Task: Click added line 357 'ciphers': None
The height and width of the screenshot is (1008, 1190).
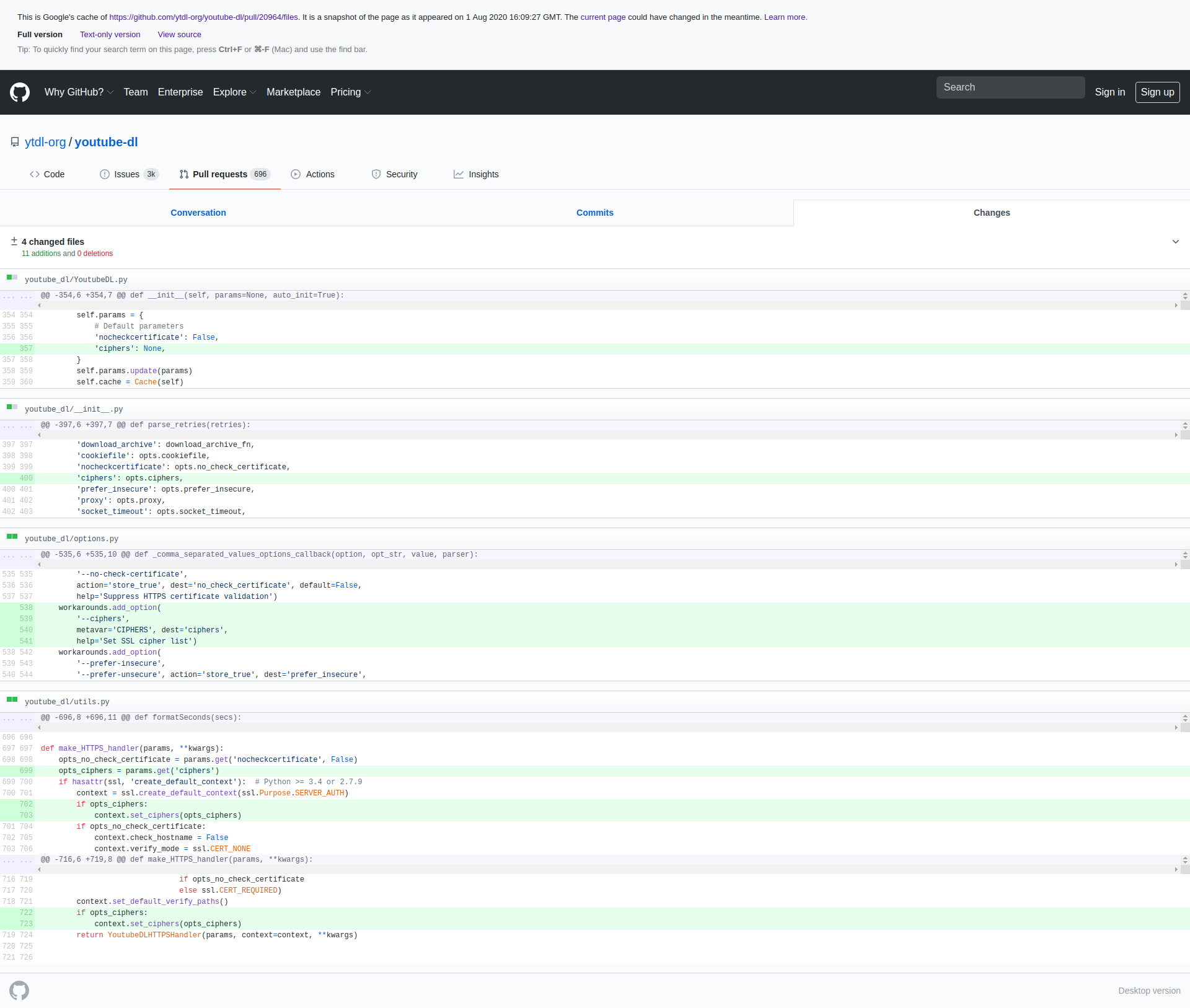Action: 595,349
